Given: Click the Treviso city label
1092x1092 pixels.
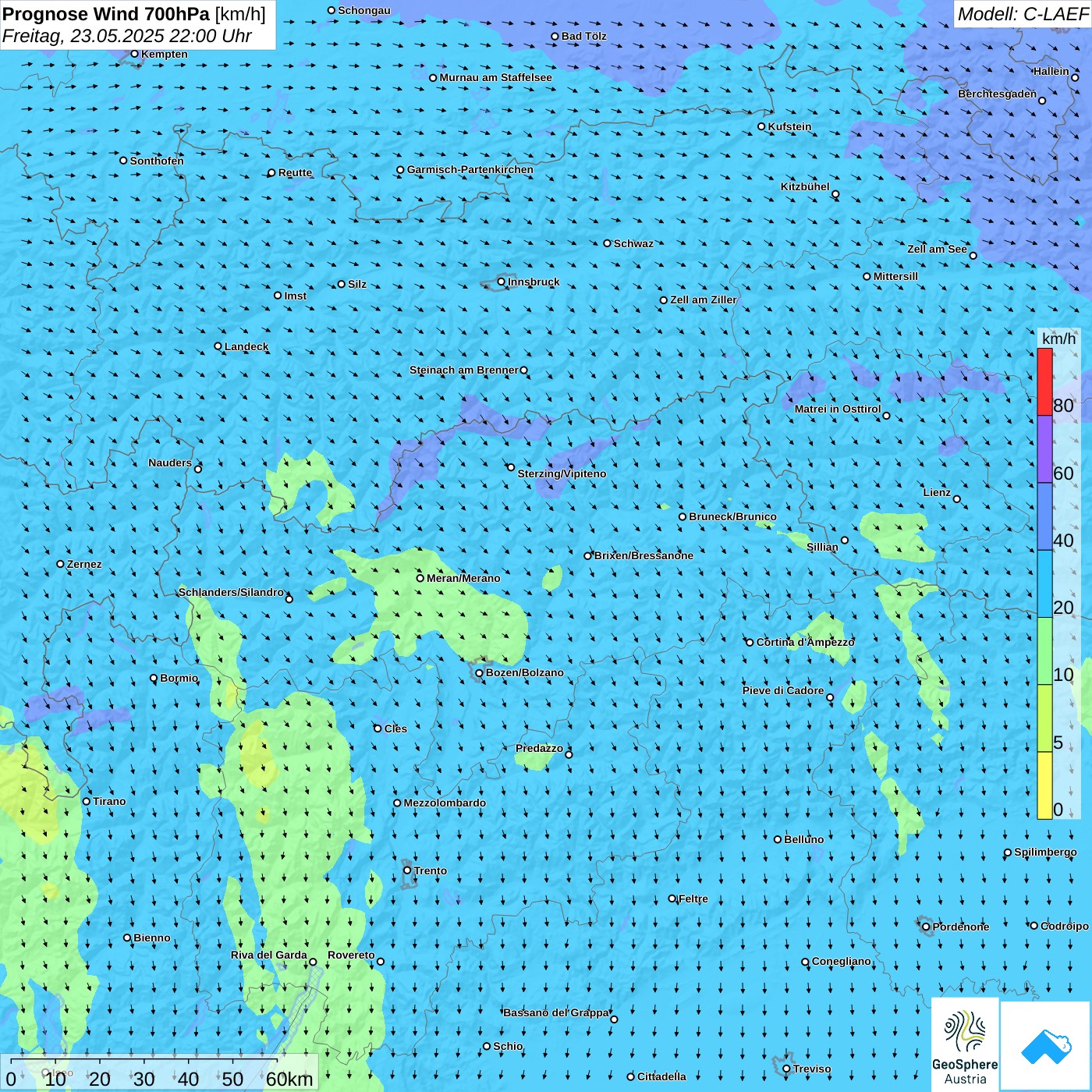Looking at the screenshot, I should [x=812, y=1069].
